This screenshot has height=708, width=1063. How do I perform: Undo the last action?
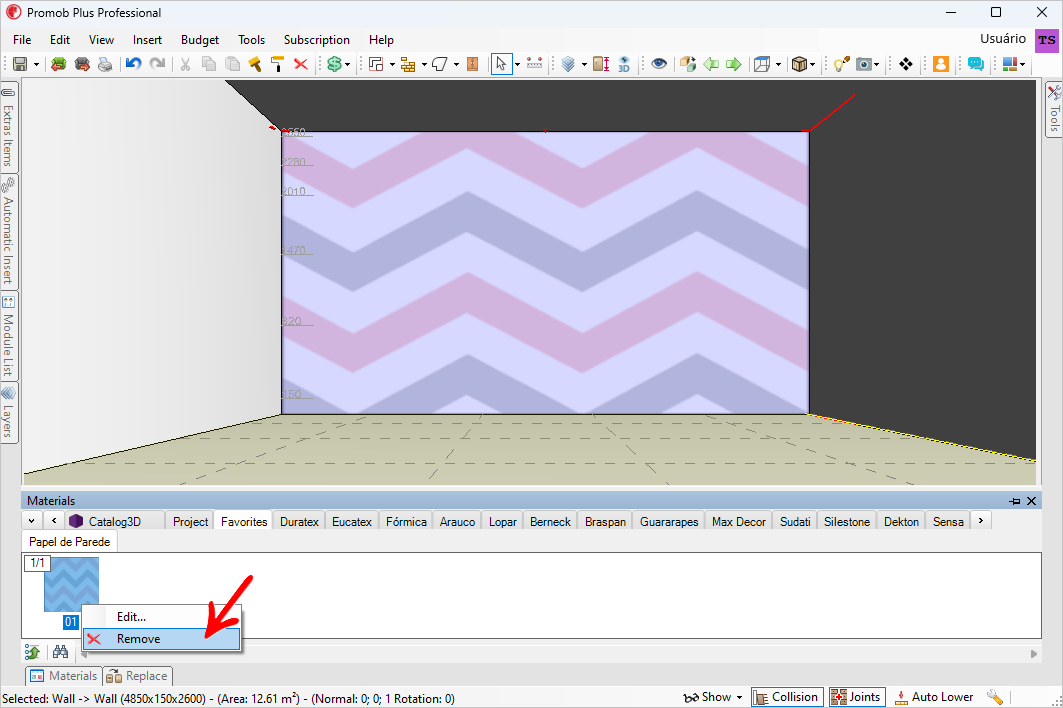click(x=134, y=64)
